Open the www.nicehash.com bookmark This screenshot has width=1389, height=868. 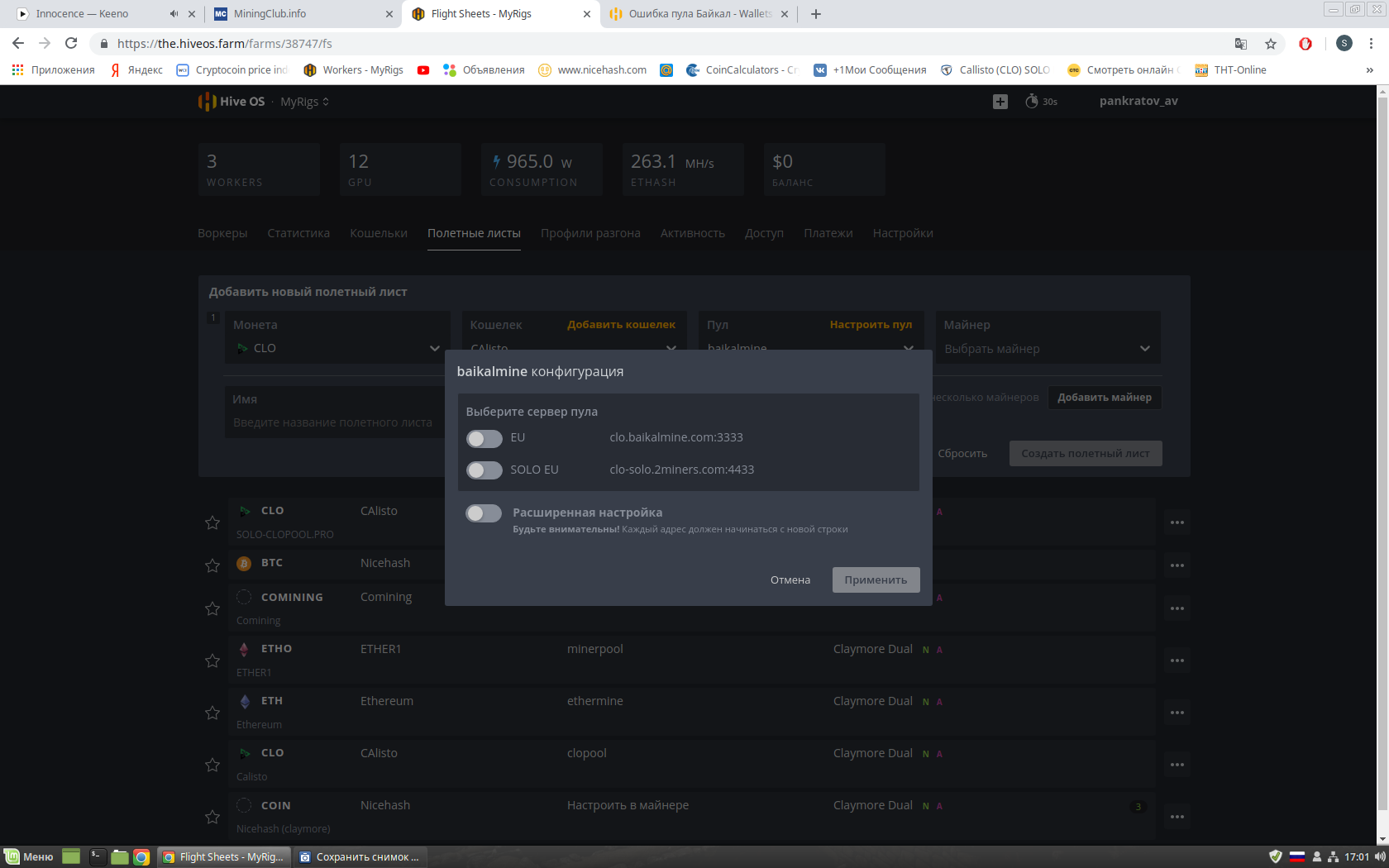593,70
